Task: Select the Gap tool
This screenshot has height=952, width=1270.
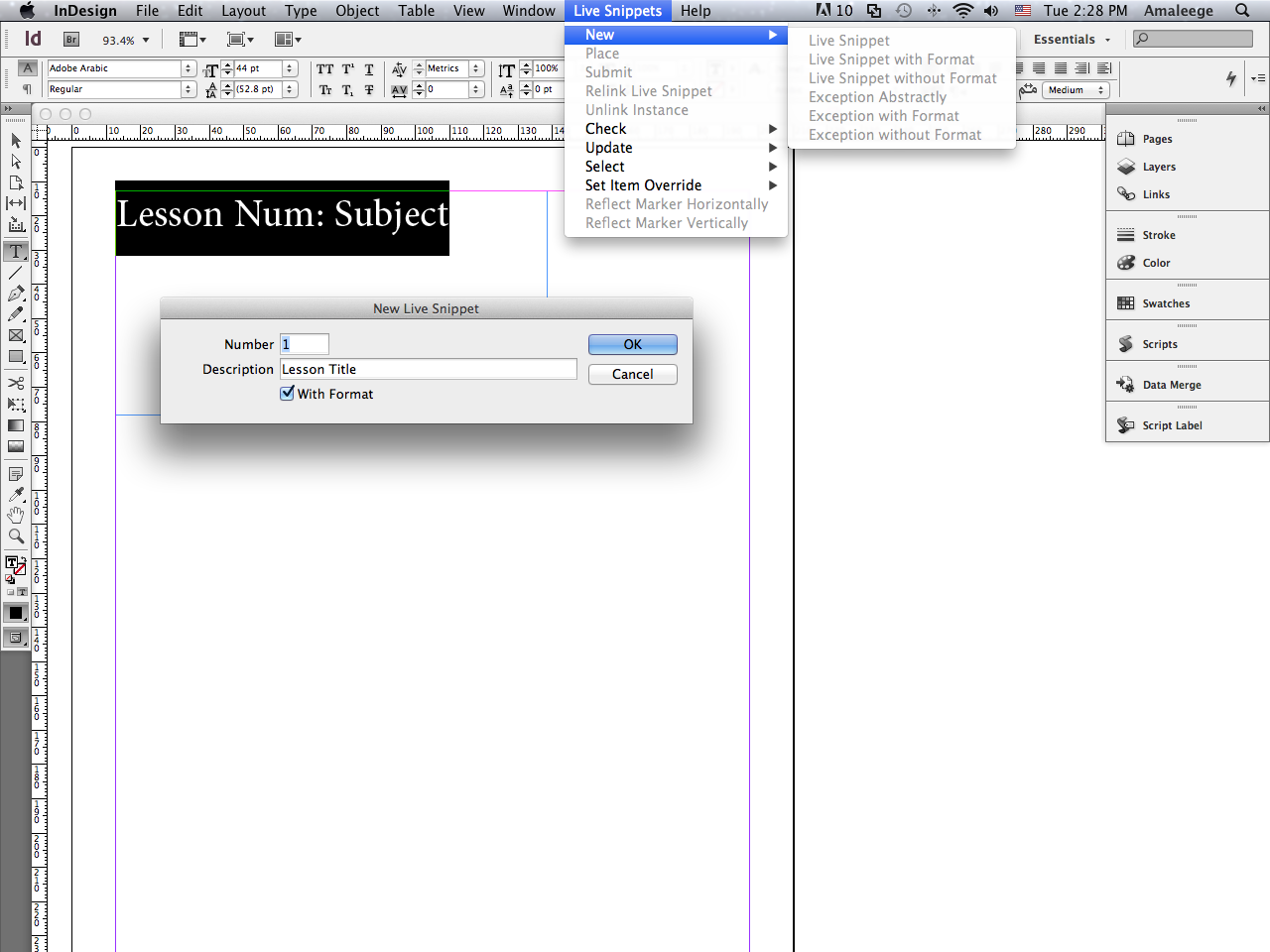Action: 16,203
